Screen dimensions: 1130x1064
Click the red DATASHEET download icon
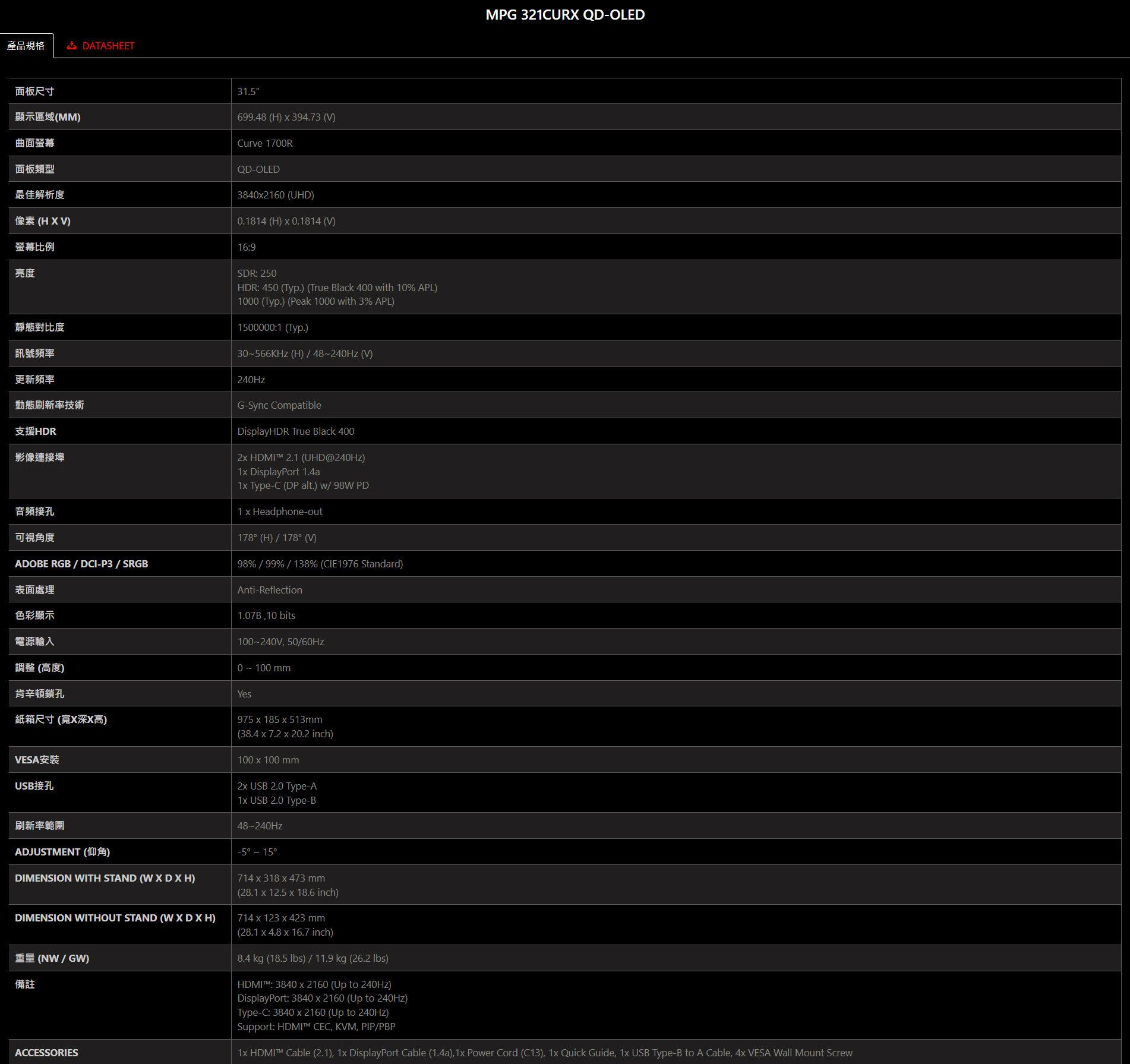(71, 46)
